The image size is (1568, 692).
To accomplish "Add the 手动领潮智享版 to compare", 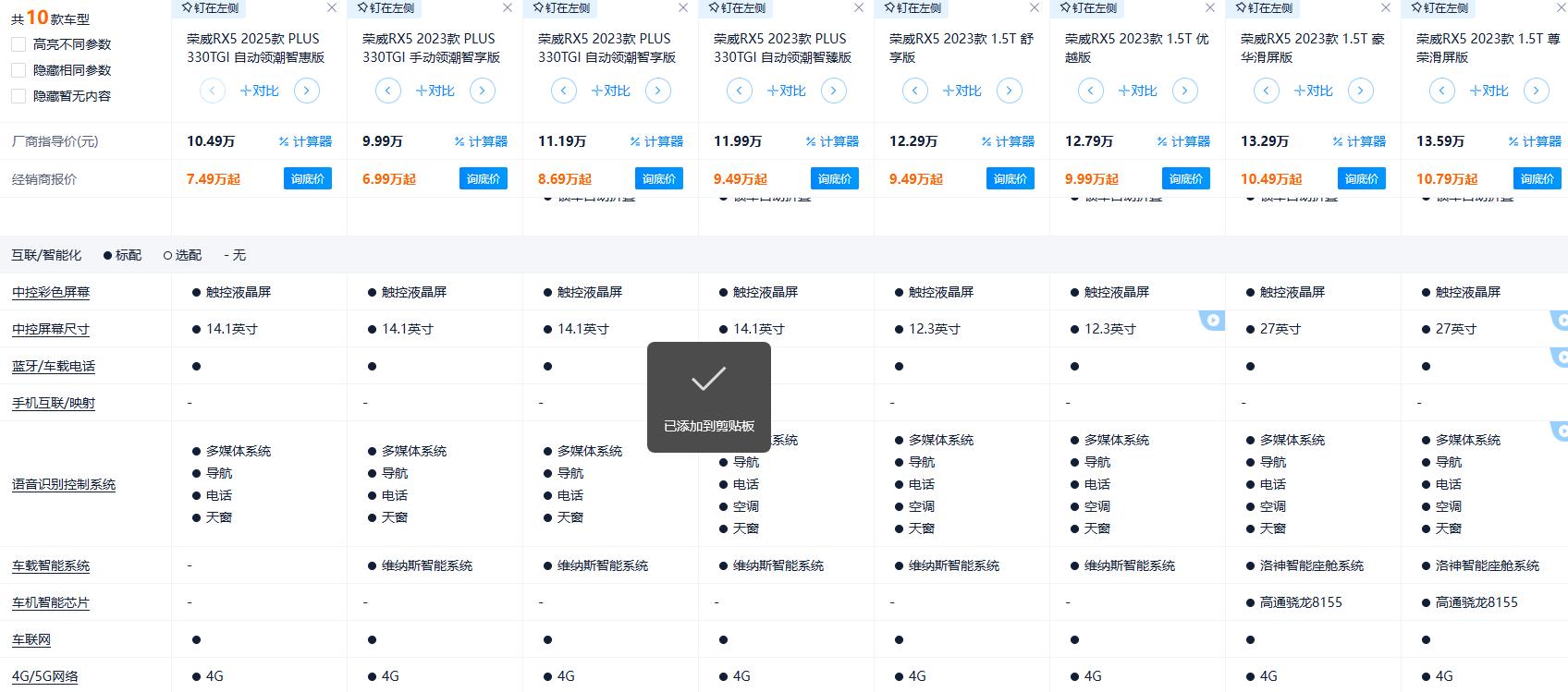I will pos(435,91).
